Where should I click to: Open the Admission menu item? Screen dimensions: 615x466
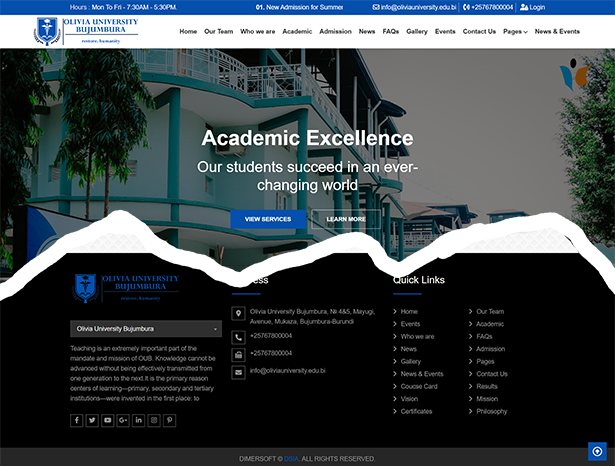(x=335, y=31)
